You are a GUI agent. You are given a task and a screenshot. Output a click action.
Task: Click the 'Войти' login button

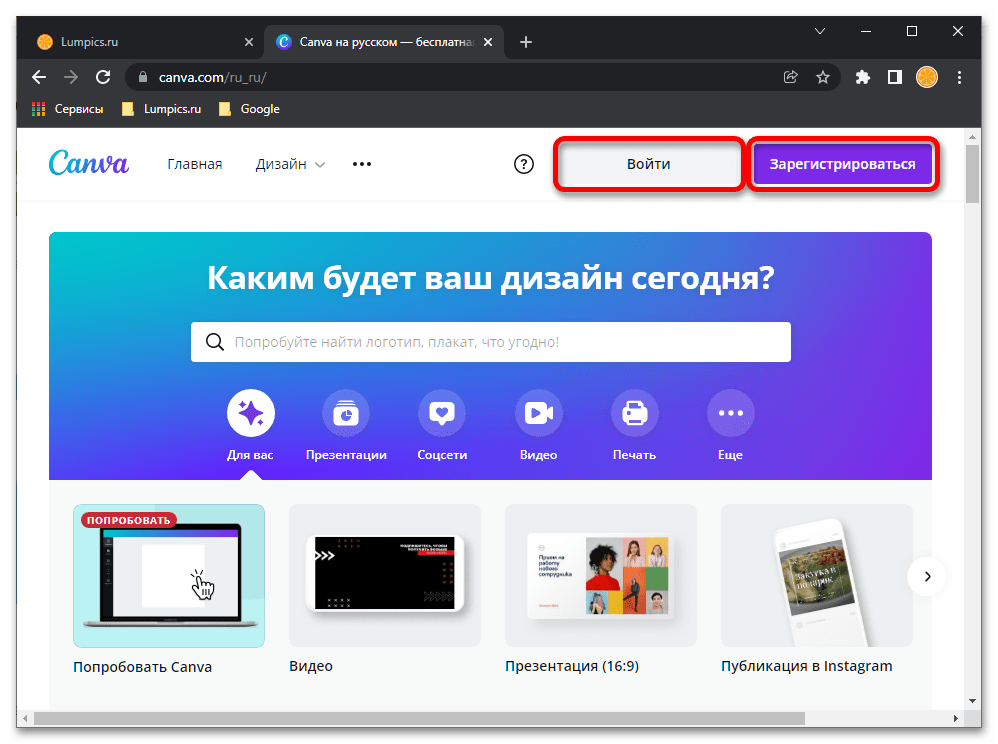pyautogui.click(x=648, y=165)
